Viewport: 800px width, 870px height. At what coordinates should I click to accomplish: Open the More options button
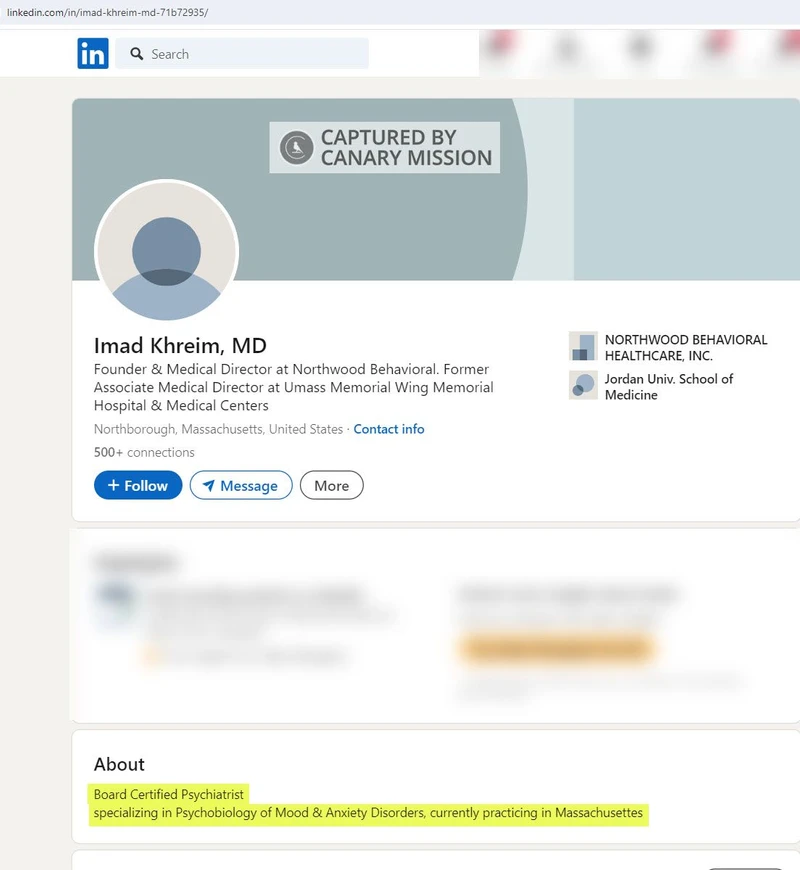(x=332, y=485)
